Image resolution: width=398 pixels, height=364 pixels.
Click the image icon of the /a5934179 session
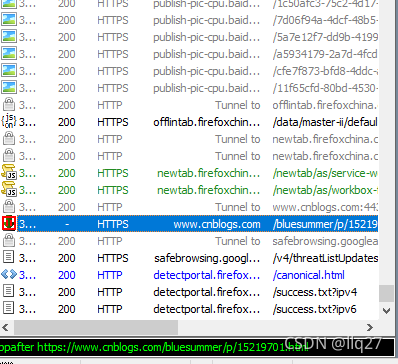9,54
